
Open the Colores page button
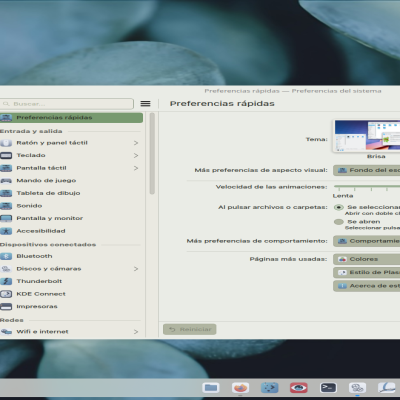point(367,259)
